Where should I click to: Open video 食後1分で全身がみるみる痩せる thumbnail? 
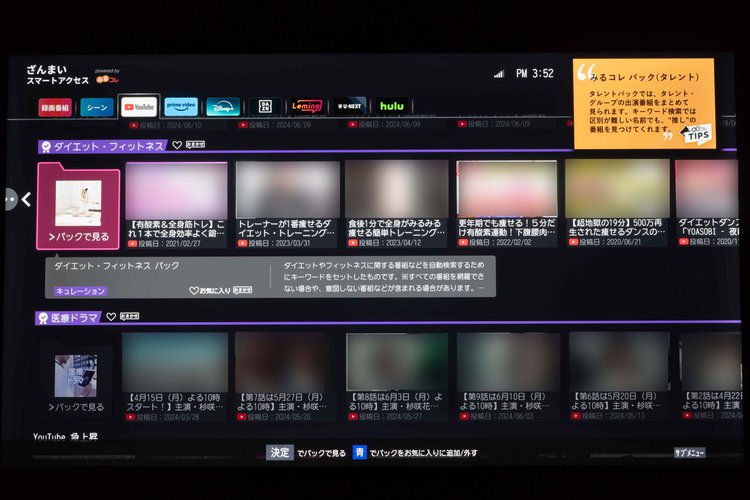click(x=397, y=189)
